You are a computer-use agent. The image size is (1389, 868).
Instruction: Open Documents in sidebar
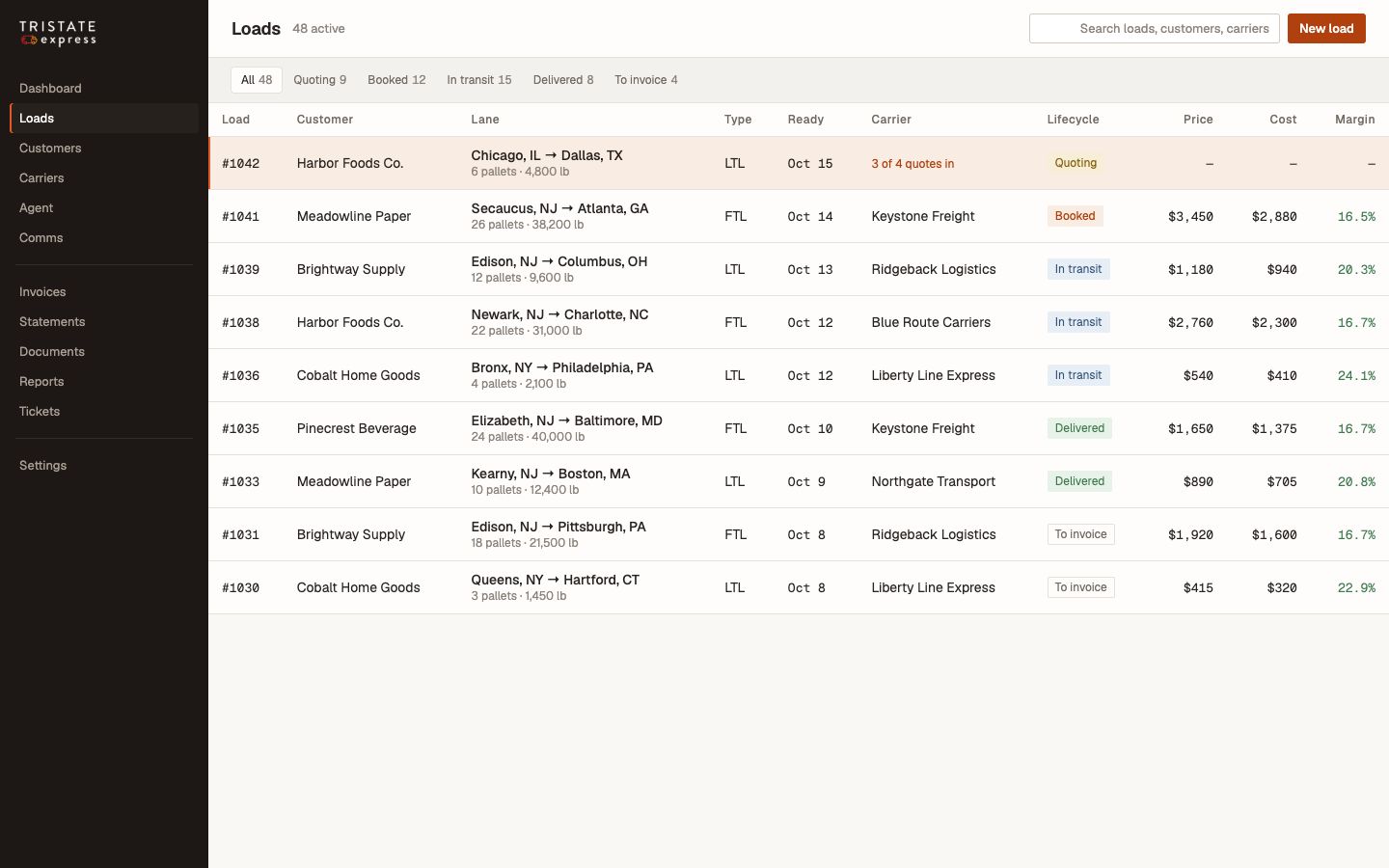coord(104,351)
